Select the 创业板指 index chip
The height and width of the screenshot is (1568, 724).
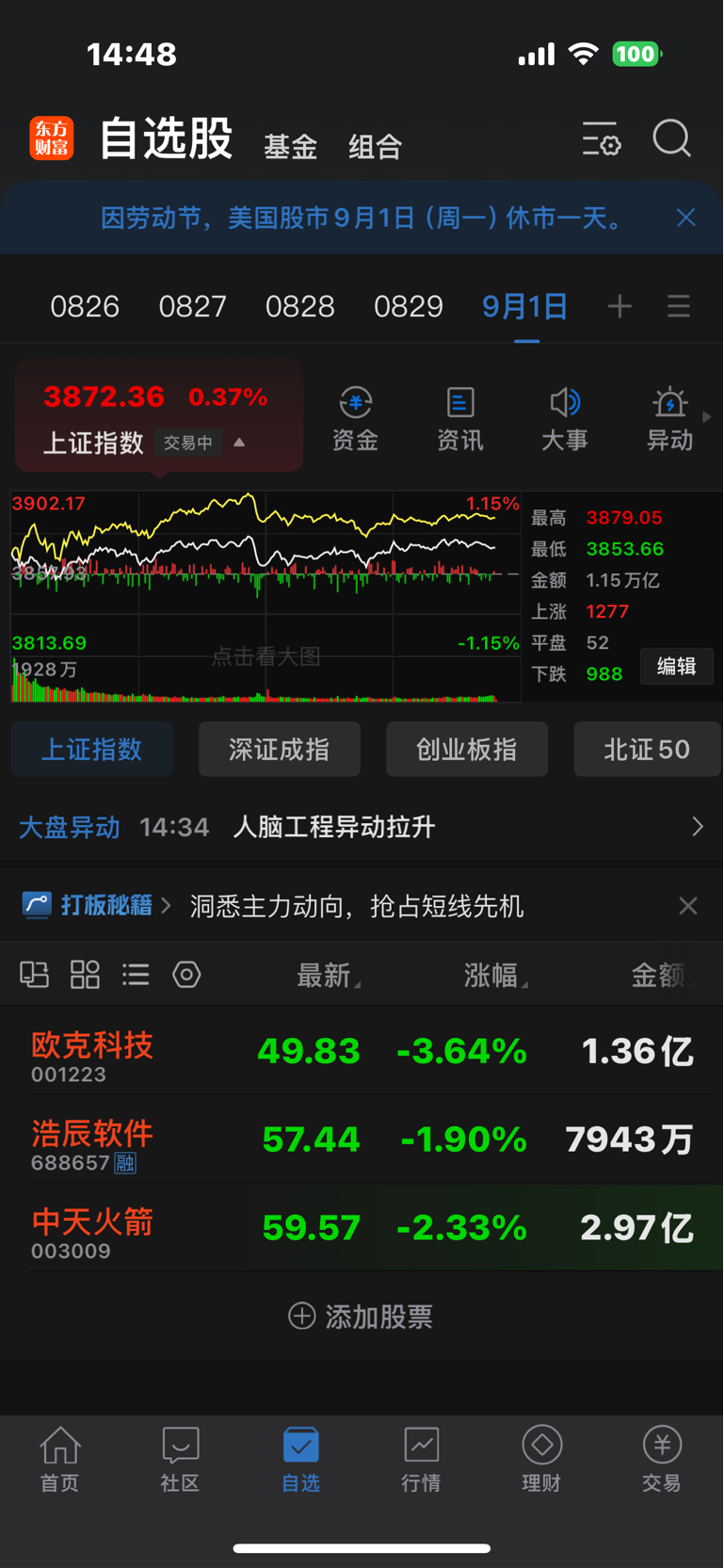pyautogui.click(x=467, y=750)
